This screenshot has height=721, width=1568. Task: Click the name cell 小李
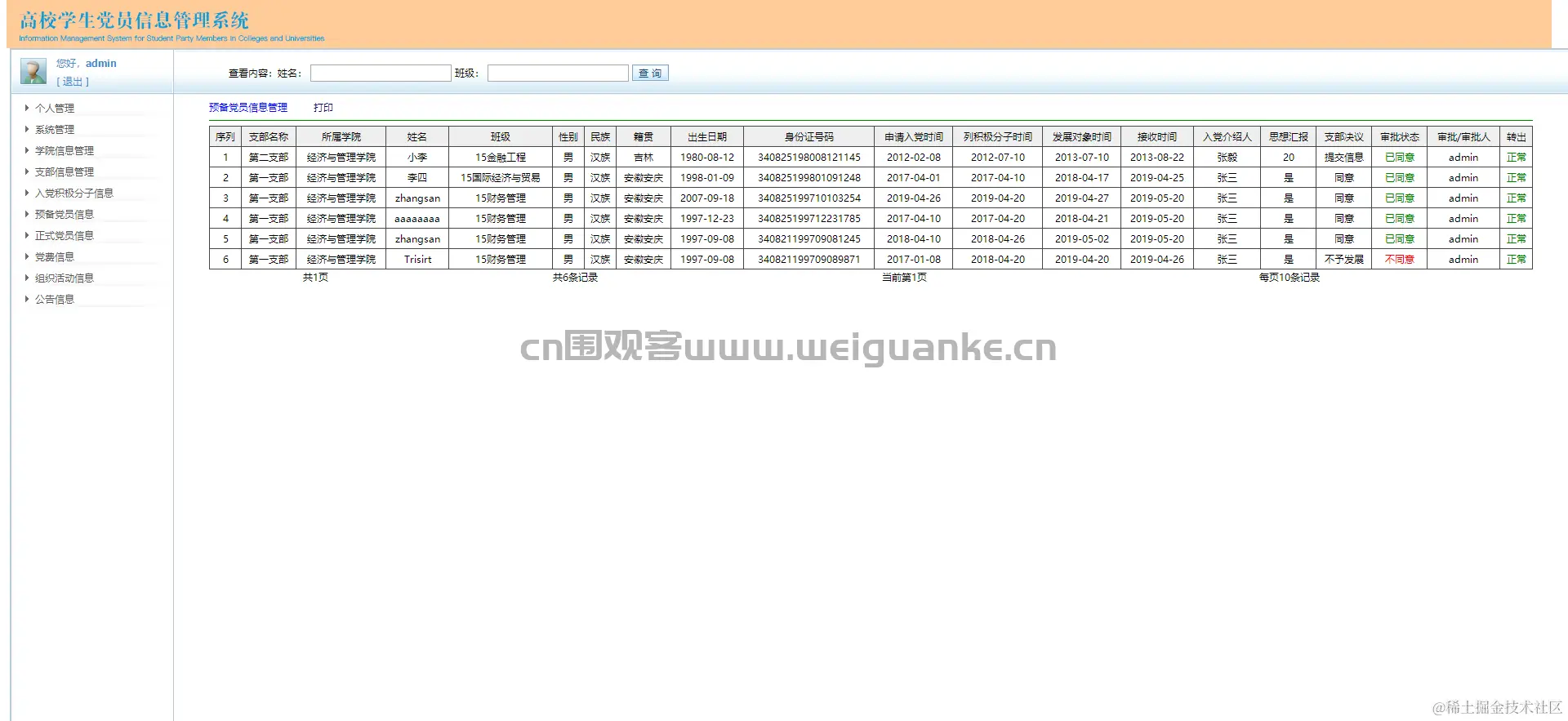(x=417, y=158)
